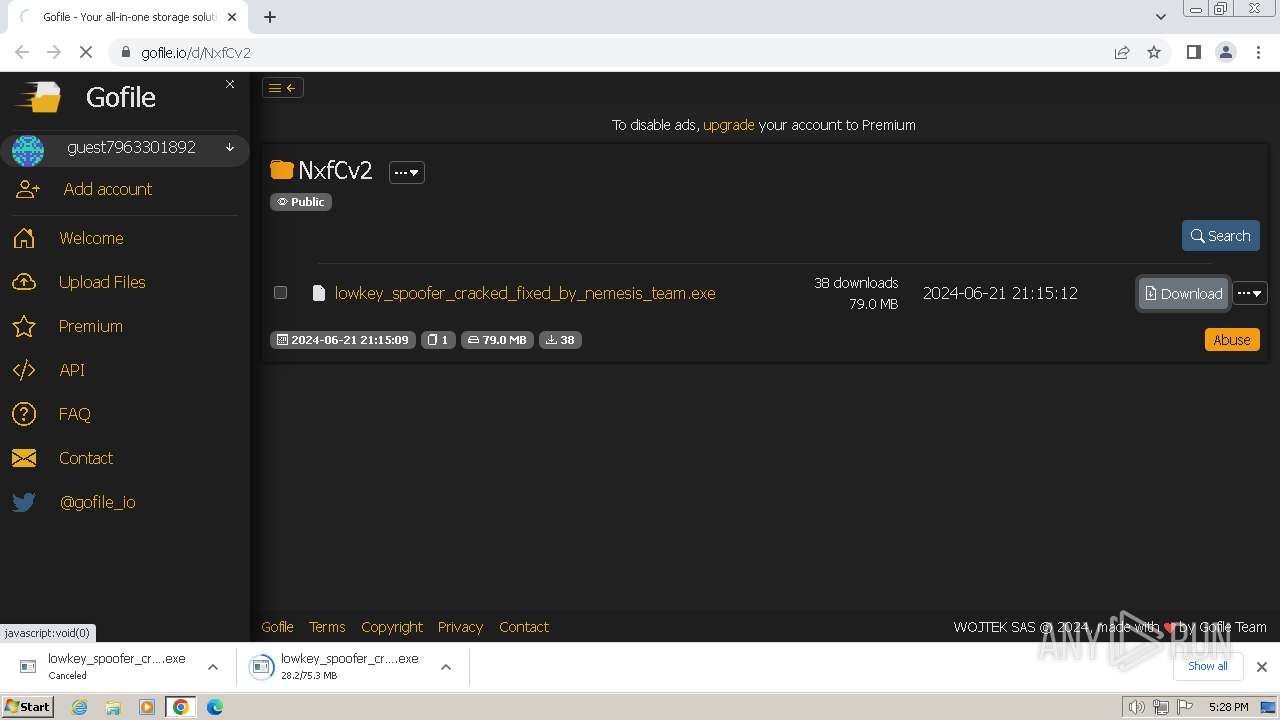Click the FAQ question mark icon

(24, 414)
